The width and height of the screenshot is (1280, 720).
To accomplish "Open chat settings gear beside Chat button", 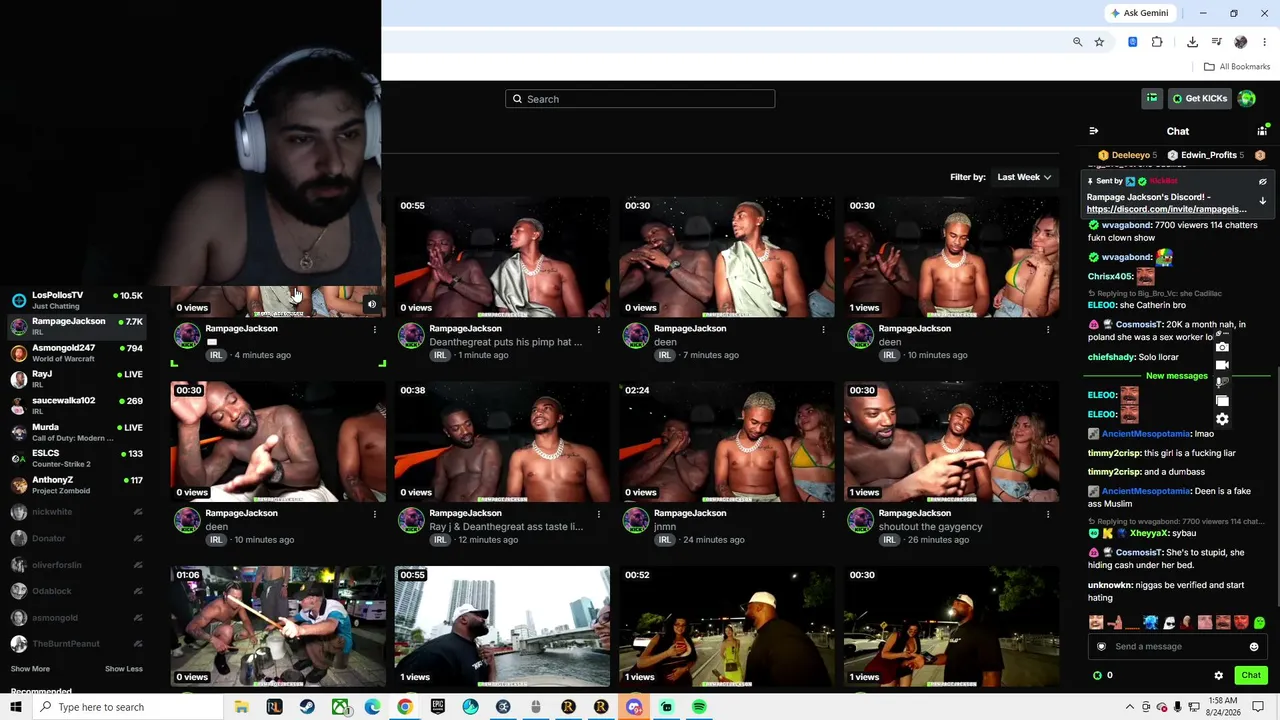I will click(x=1218, y=676).
